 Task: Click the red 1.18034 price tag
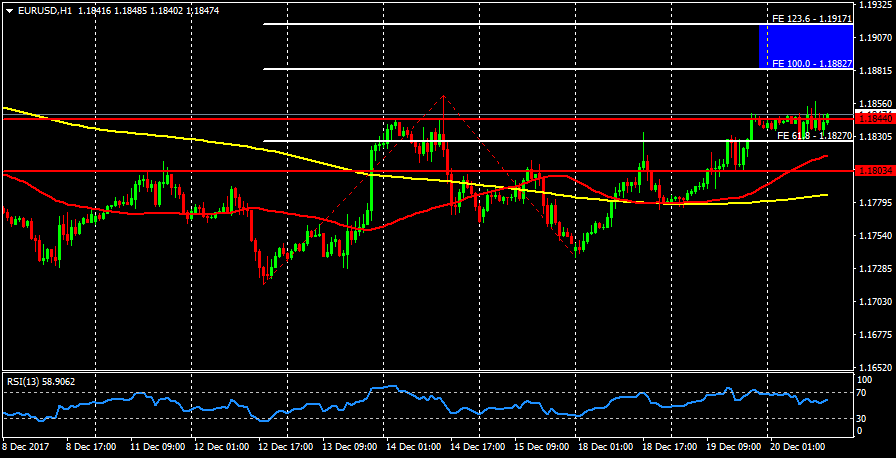pos(875,170)
